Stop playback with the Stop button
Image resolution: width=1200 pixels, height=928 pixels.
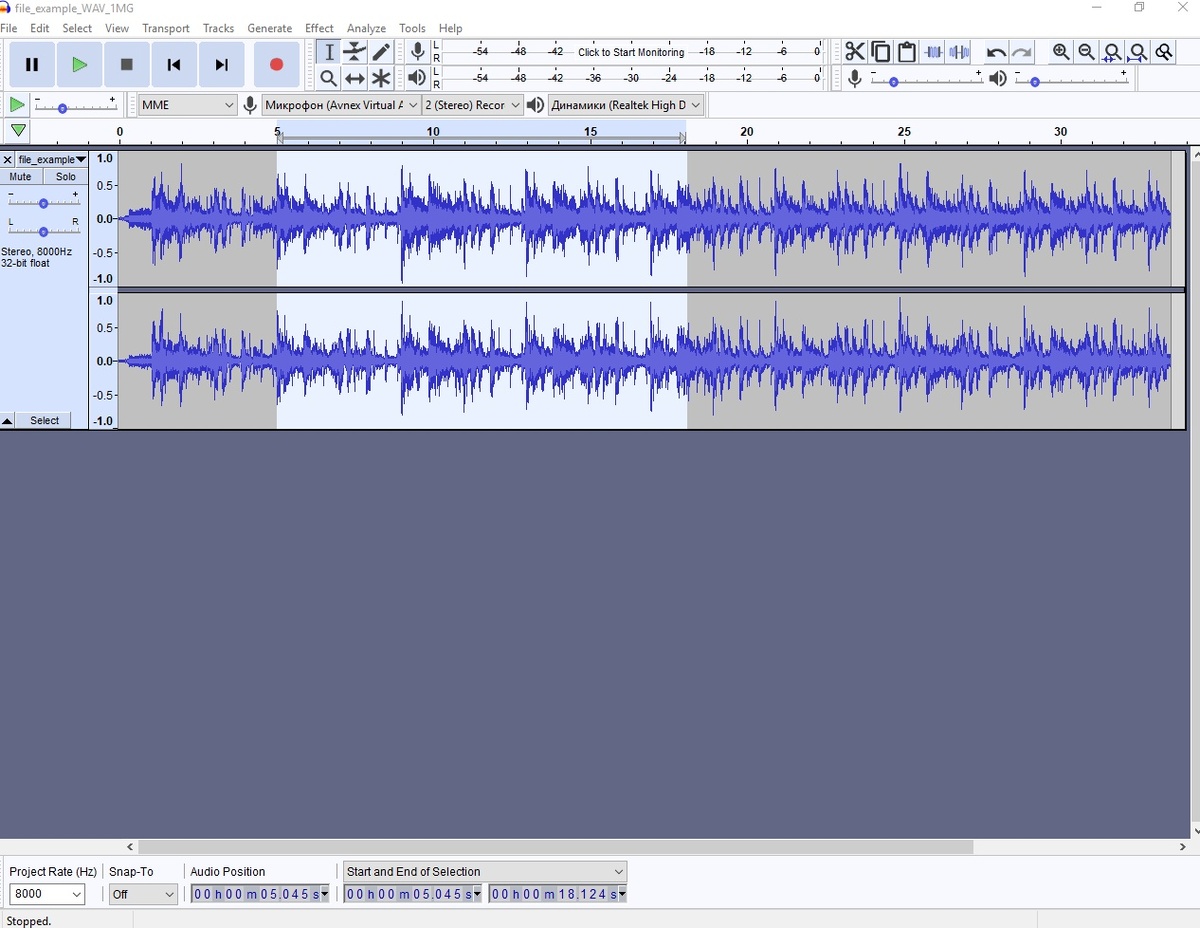click(126, 65)
